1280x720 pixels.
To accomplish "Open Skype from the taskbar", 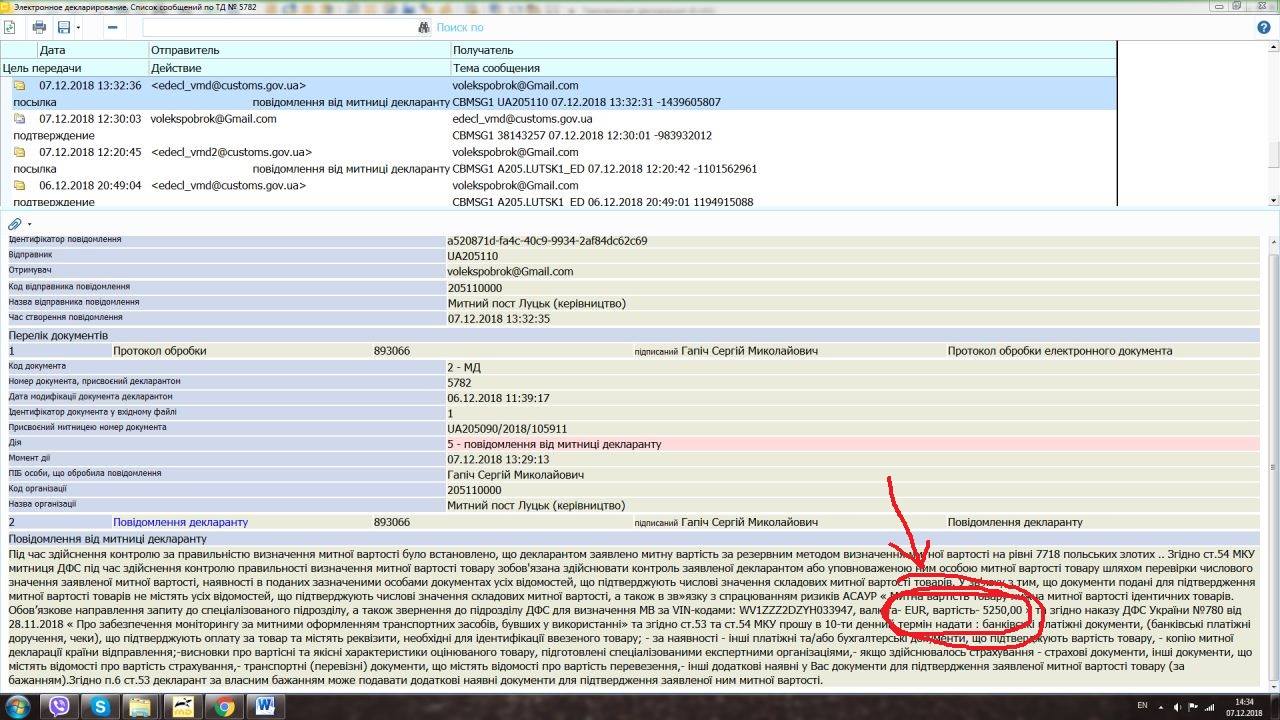I will [100, 707].
